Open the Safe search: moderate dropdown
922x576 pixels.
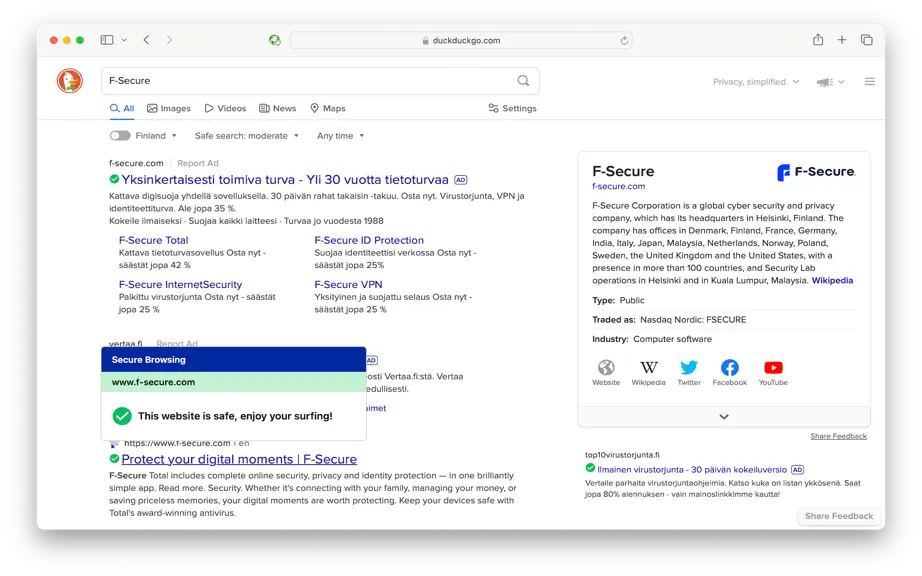click(x=247, y=136)
